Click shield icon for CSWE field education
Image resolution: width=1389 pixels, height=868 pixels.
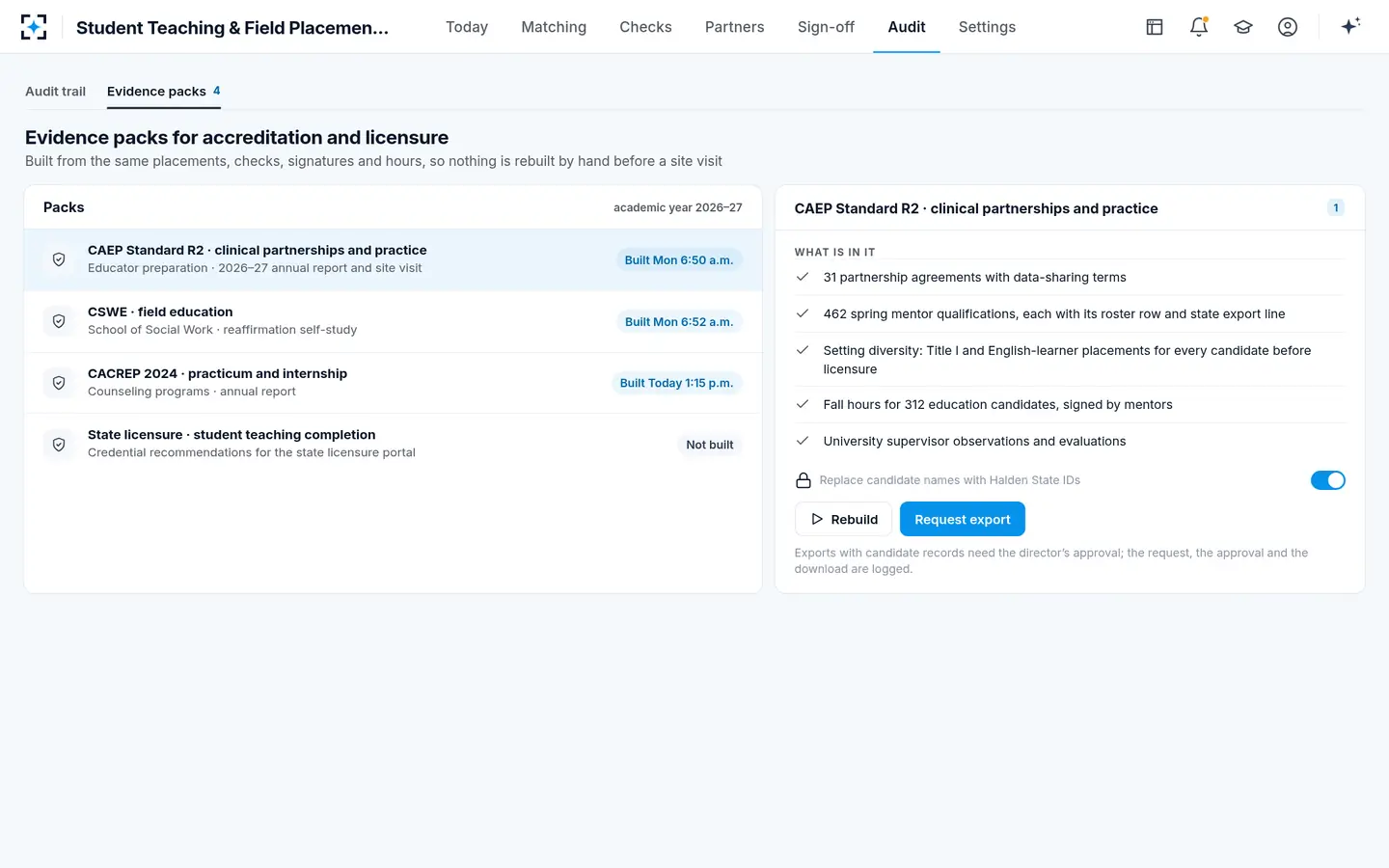(x=59, y=321)
